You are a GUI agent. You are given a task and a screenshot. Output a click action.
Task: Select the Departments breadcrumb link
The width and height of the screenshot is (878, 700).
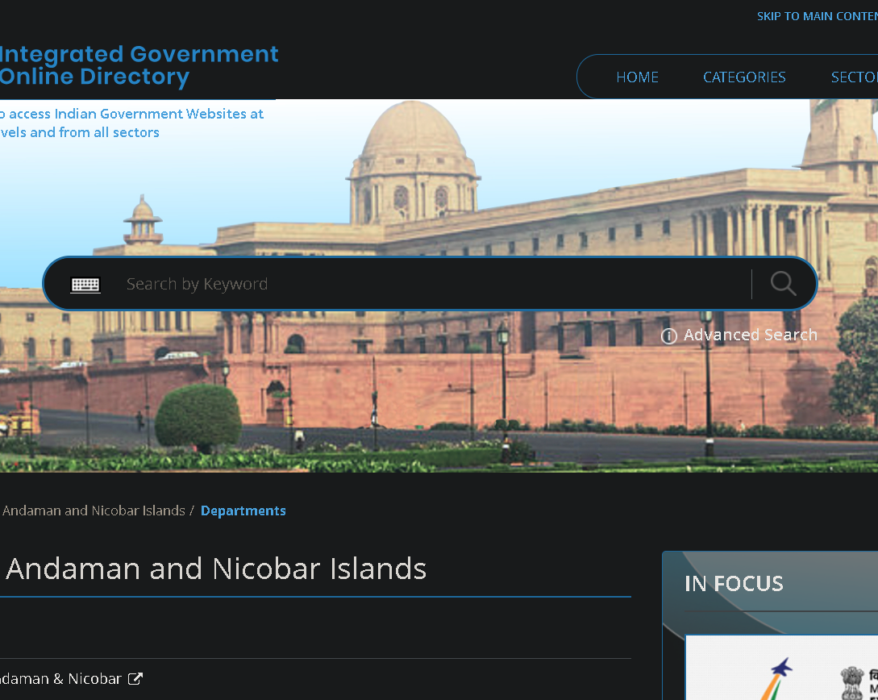tap(243, 511)
